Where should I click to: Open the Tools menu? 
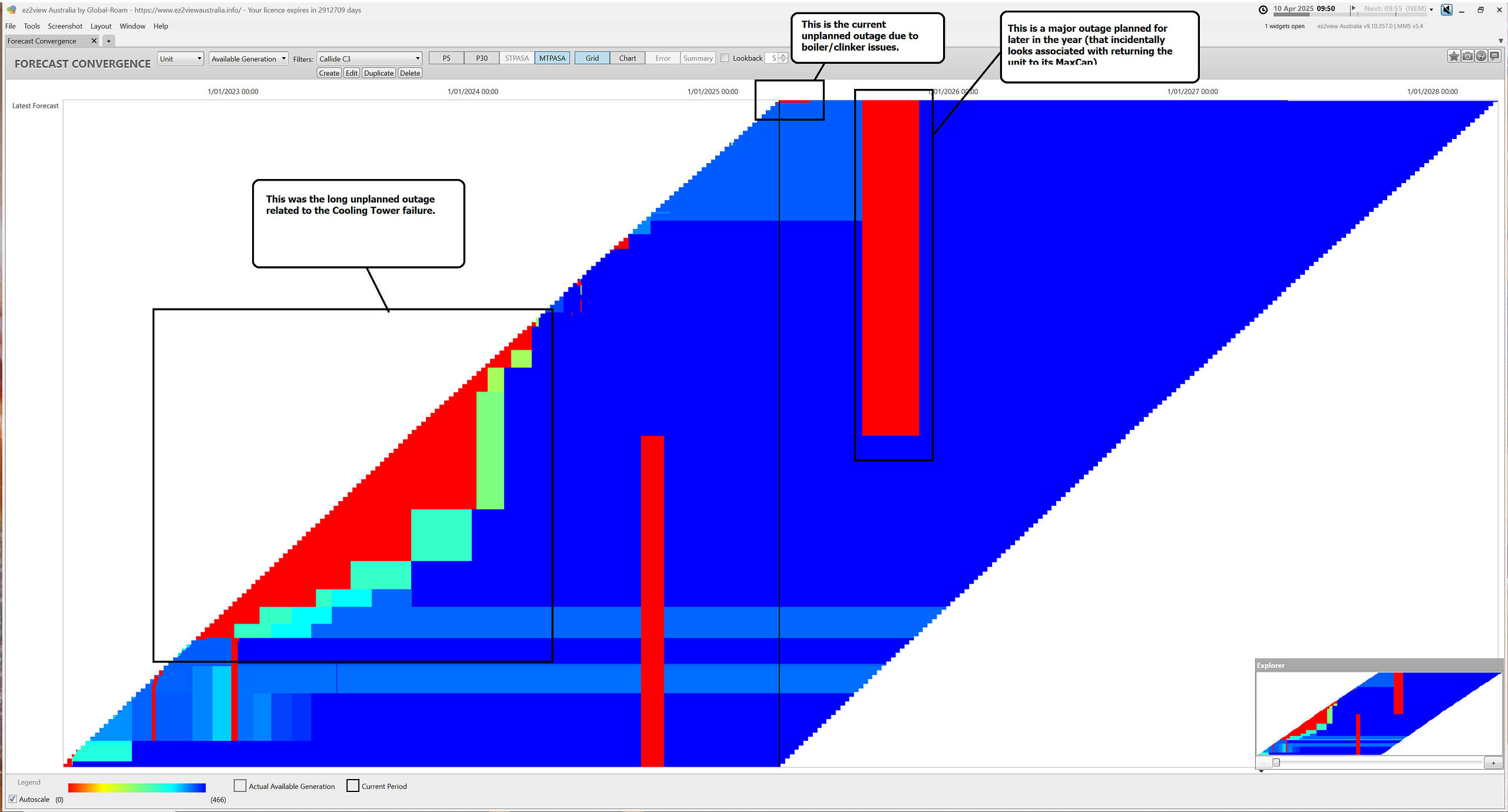pos(32,26)
